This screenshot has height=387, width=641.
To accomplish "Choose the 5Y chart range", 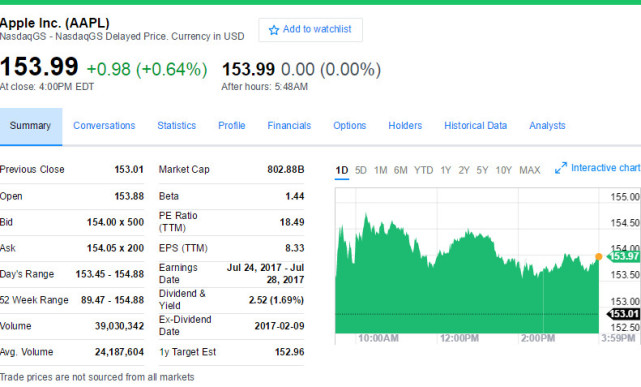I will pyautogui.click(x=482, y=170).
